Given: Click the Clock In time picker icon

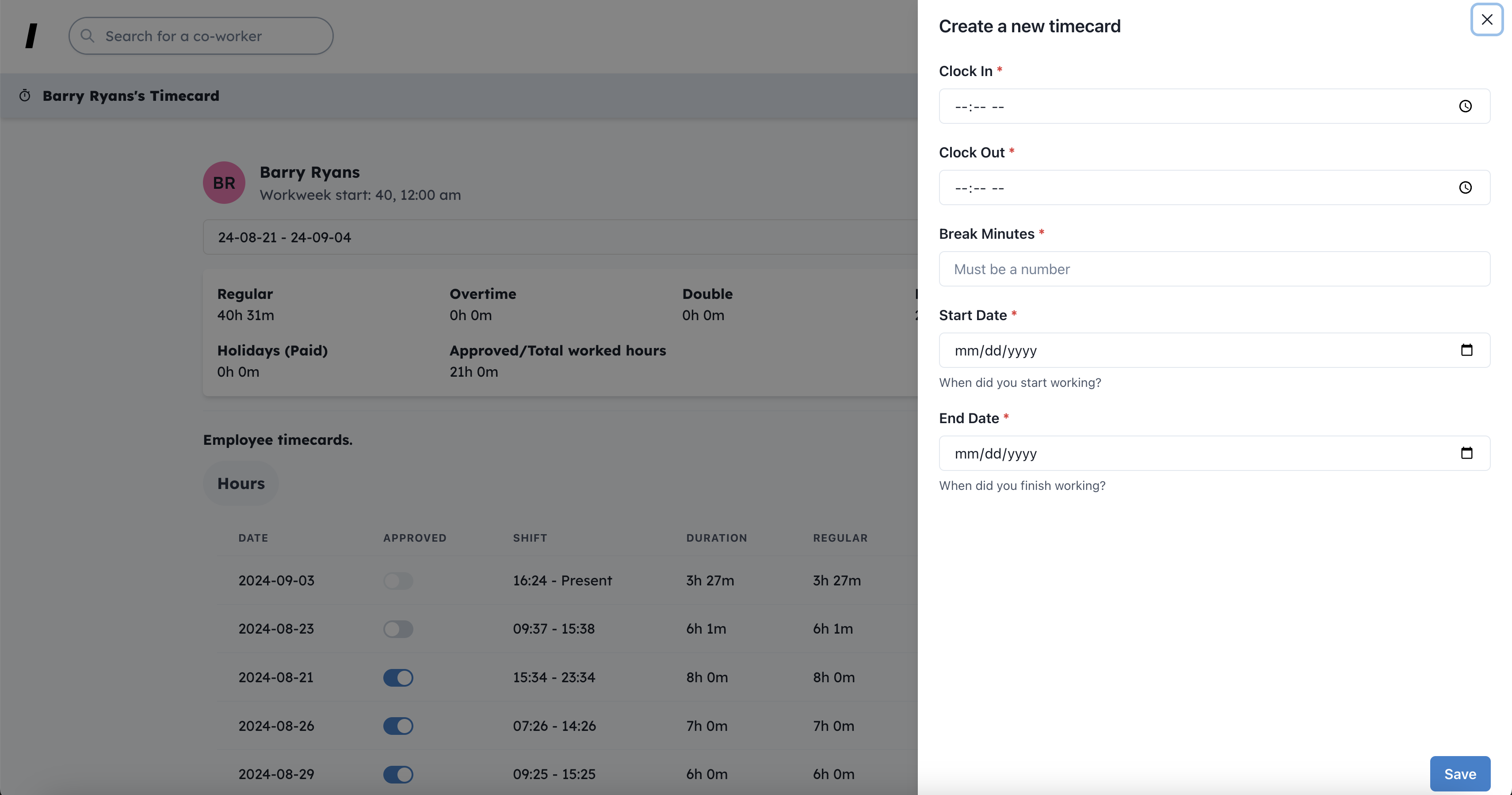Looking at the screenshot, I should click(1465, 106).
